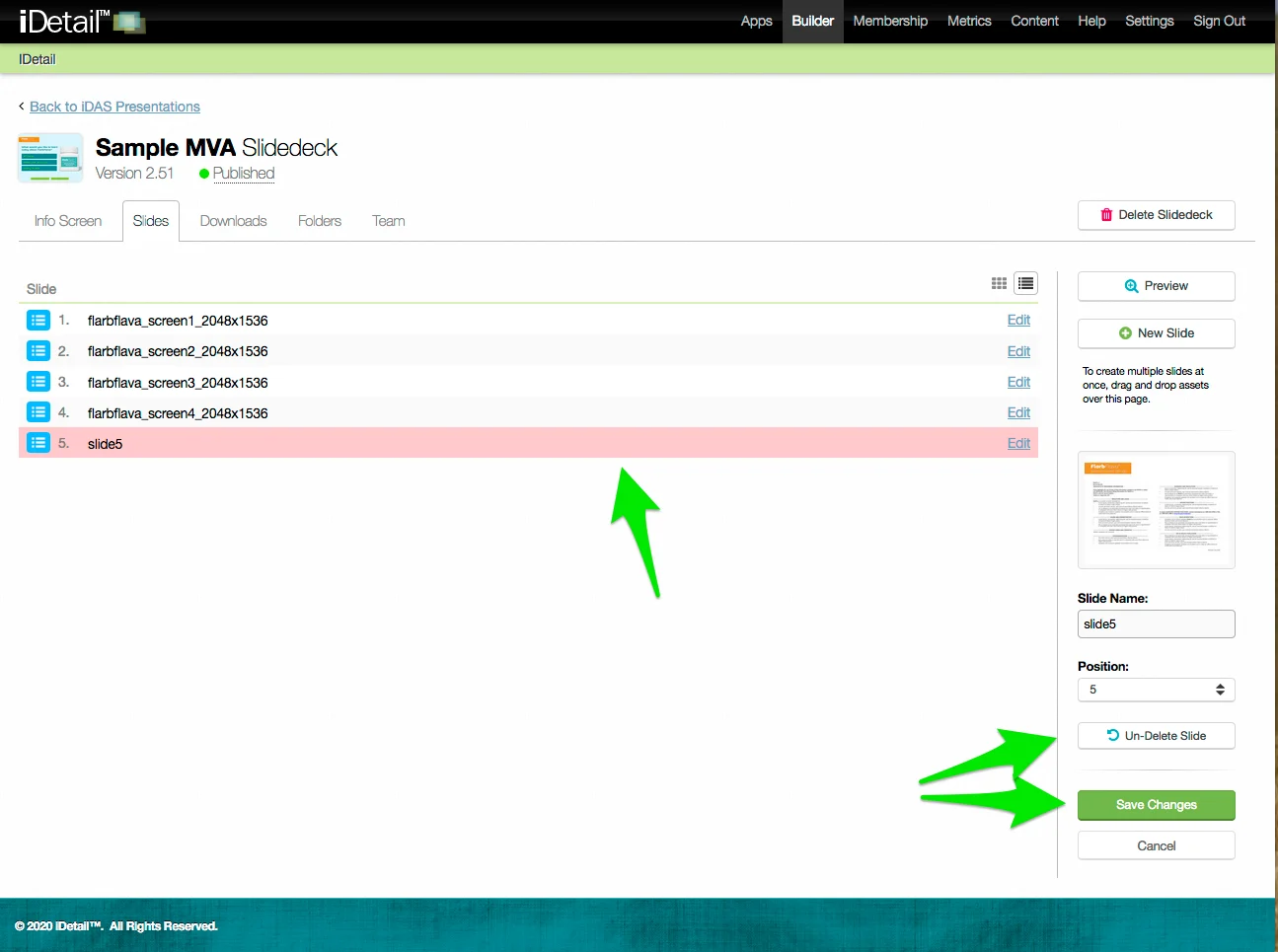Image resolution: width=1278 pixels, height=952 pixels.
Task: Open the Metrics menu
Action: point(969,21)
